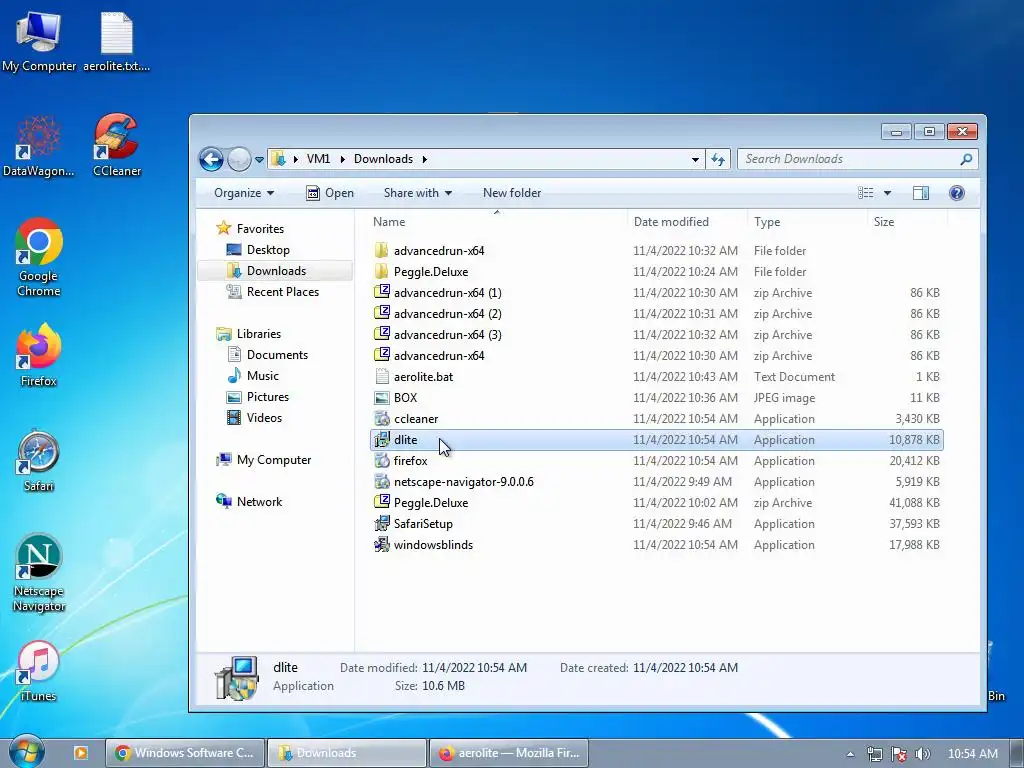Open Action Center flag in tray
Viewport: 1024px width, 768px height.
pos(899,754)
